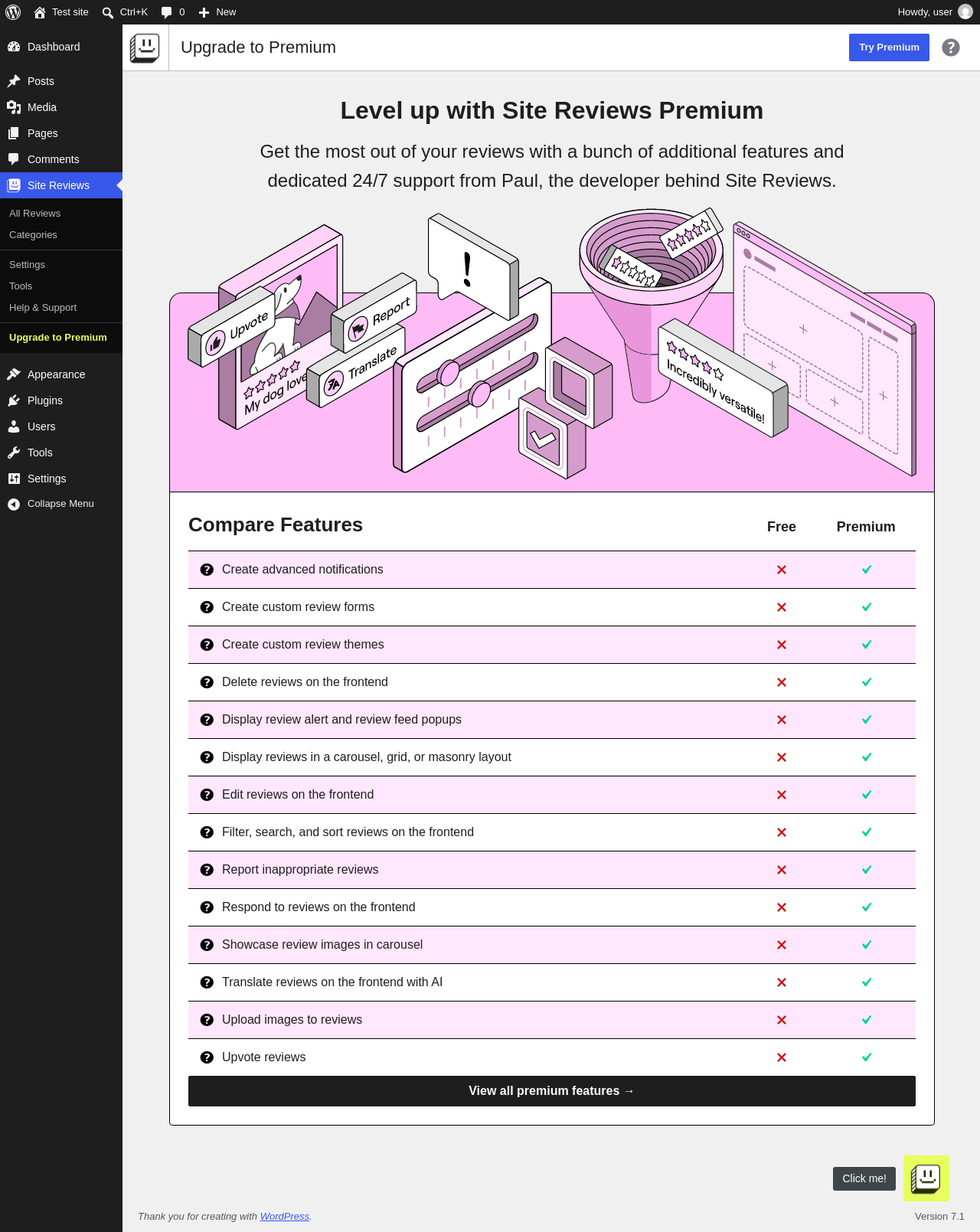
Task: Click the Site Reviews logo in page header
Action: 145,47
